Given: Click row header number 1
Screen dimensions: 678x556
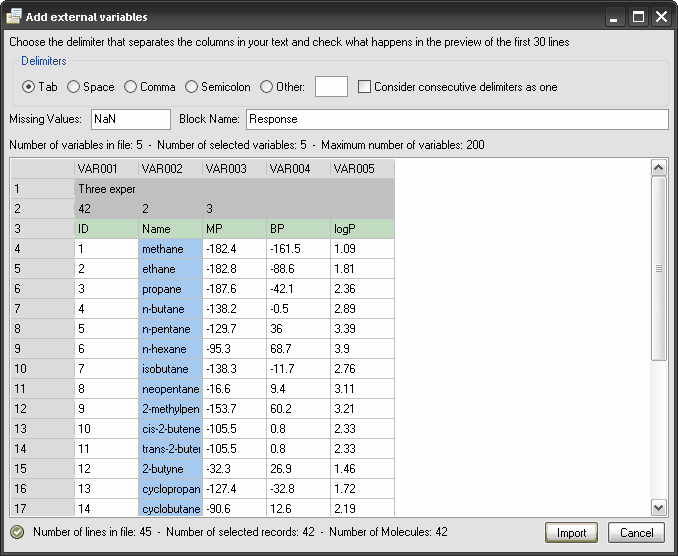Looking at the screenshot, I should [42, 189].
